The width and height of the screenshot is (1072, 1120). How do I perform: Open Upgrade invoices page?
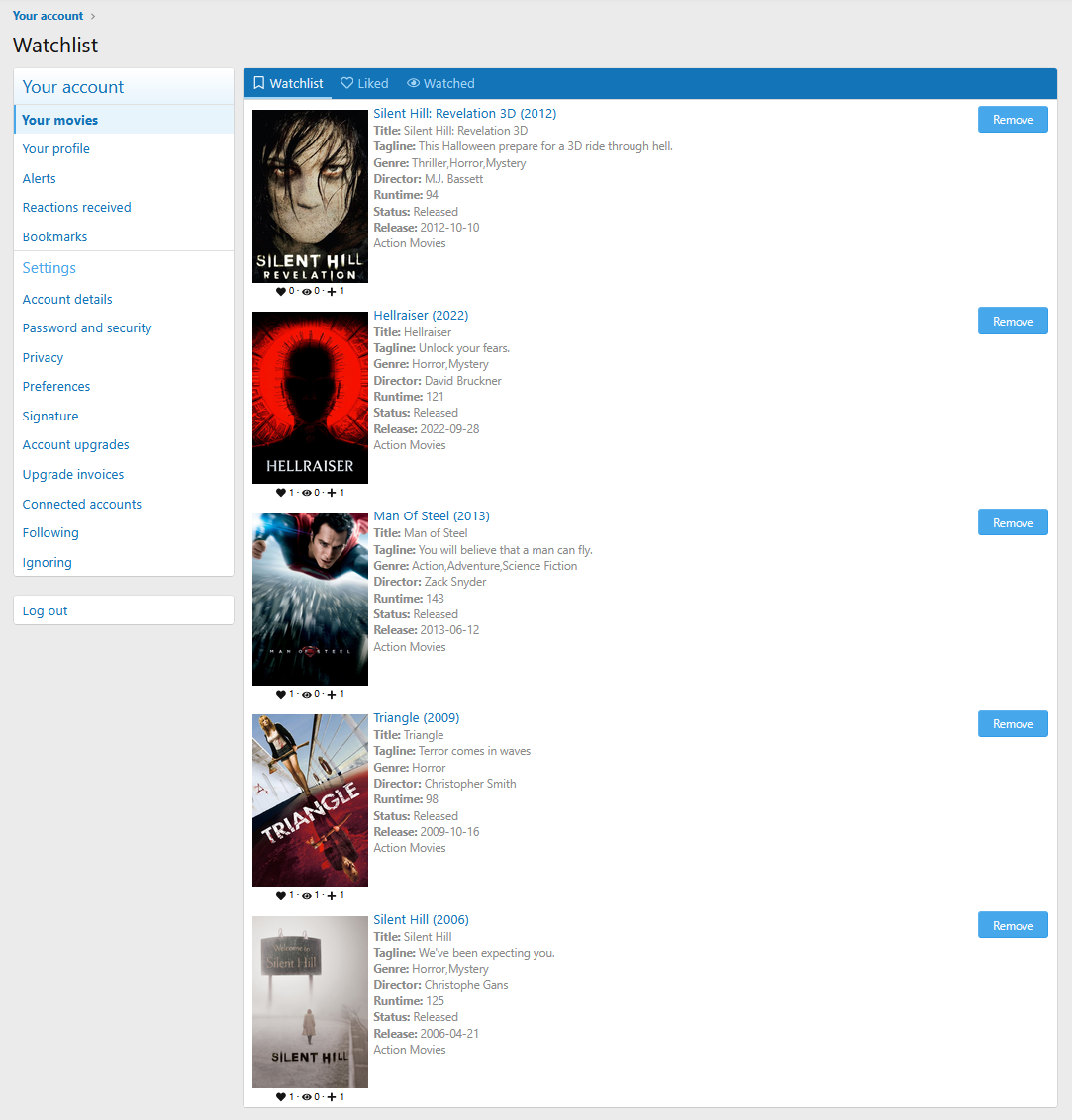[x=124, y=474]
